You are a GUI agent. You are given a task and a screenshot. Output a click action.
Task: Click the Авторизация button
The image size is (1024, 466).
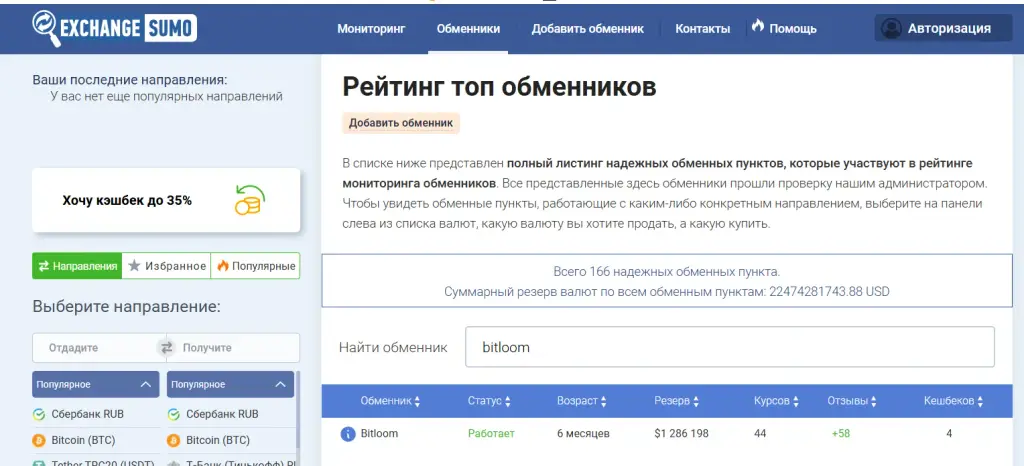943,28
